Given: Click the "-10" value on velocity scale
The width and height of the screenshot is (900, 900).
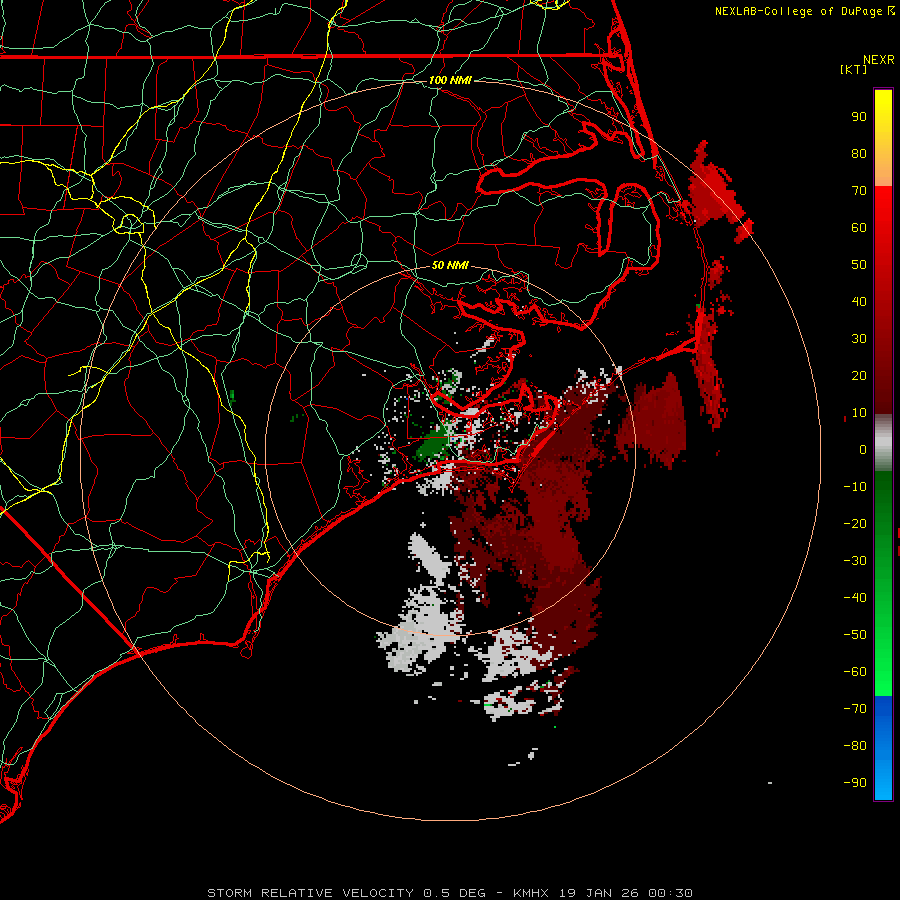Looking at the screenshot, I should tap(855, 487).
